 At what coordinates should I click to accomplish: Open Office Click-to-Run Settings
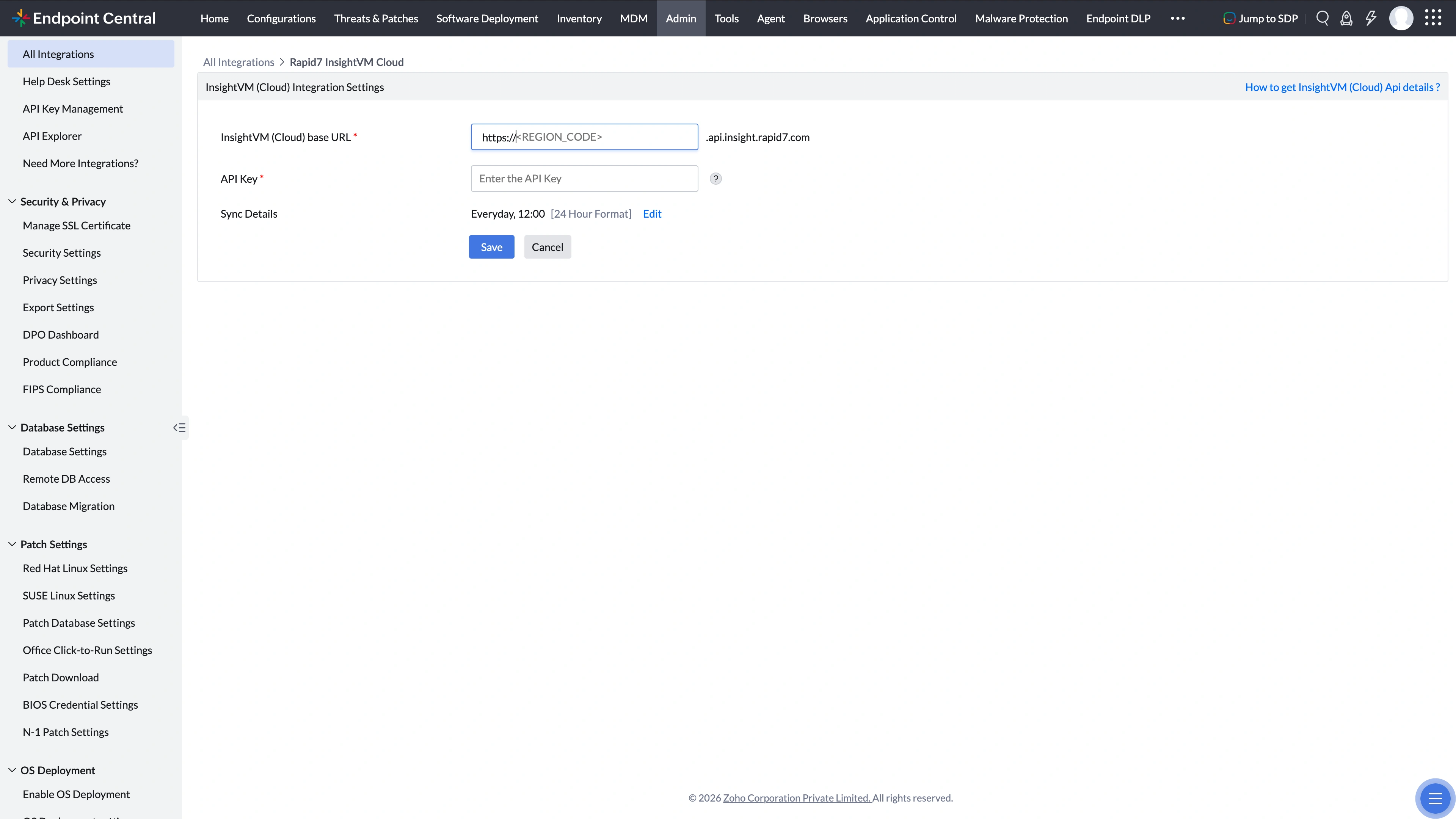point(87,651)
